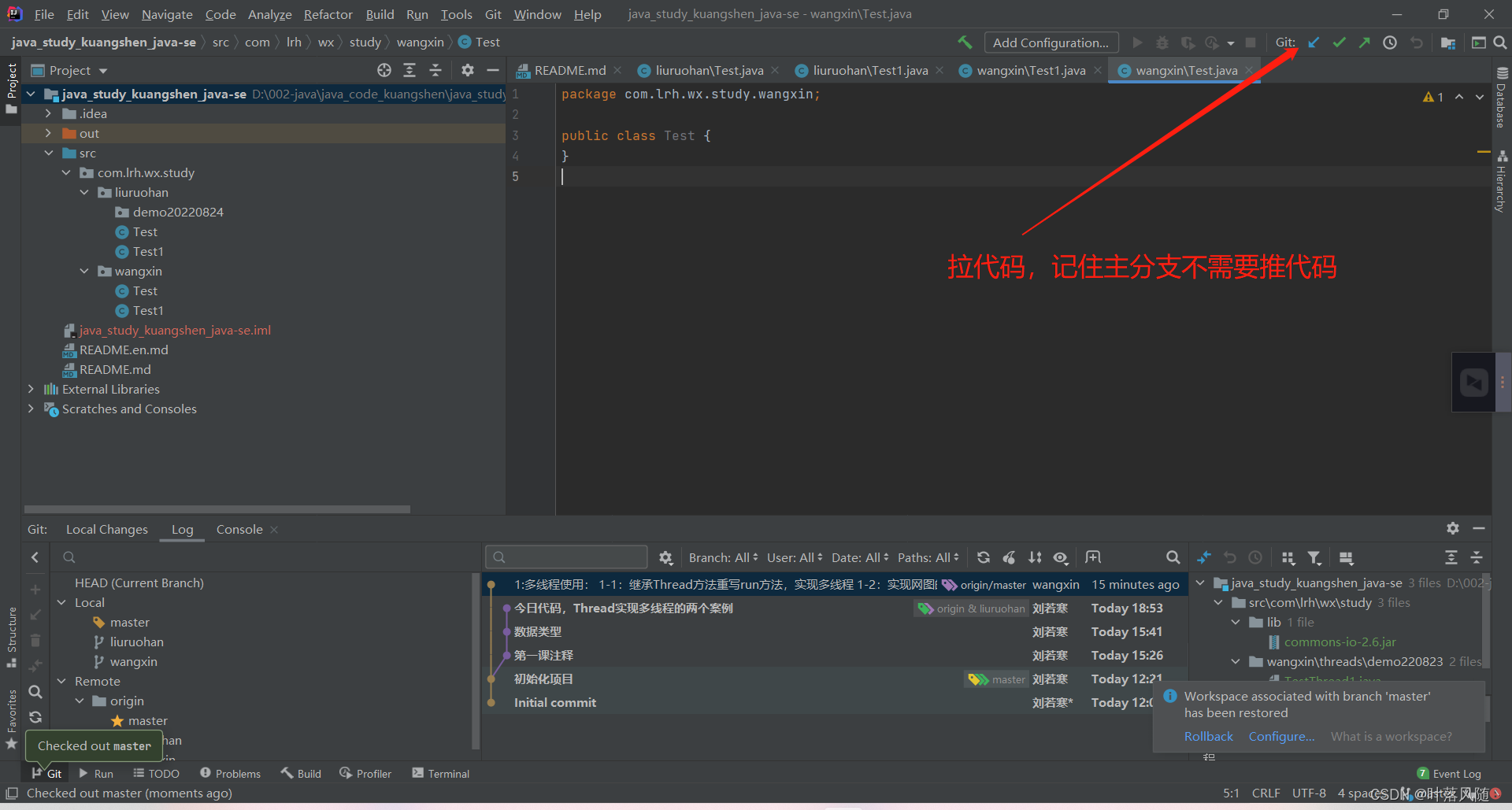The image size is (1512, 810).
Task: Click the Cherry-pick icon in Git log
Action: coord(1010,557)
